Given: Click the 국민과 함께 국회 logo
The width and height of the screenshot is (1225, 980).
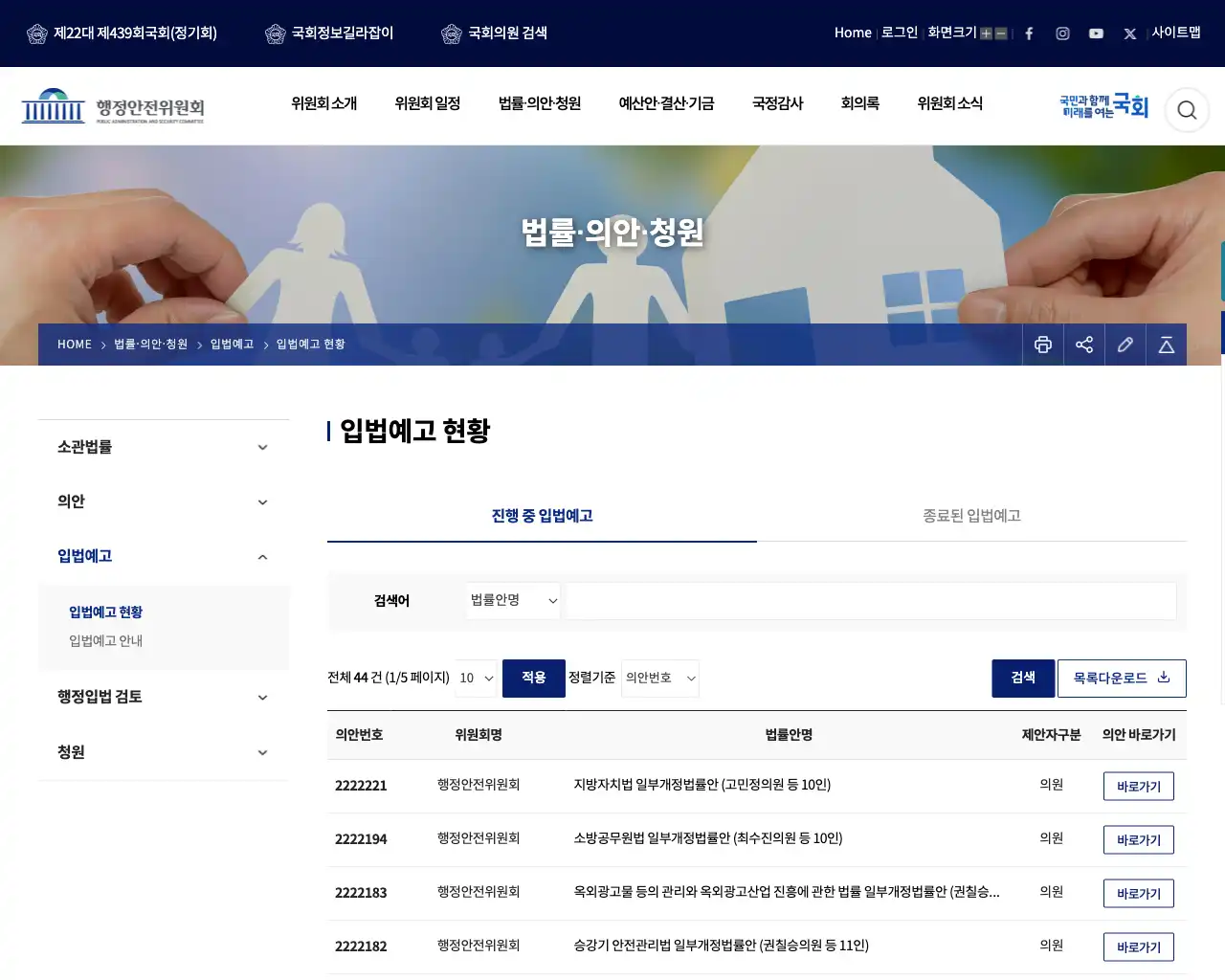Looking at the screenshot, I should click(x=1103, y=106).
